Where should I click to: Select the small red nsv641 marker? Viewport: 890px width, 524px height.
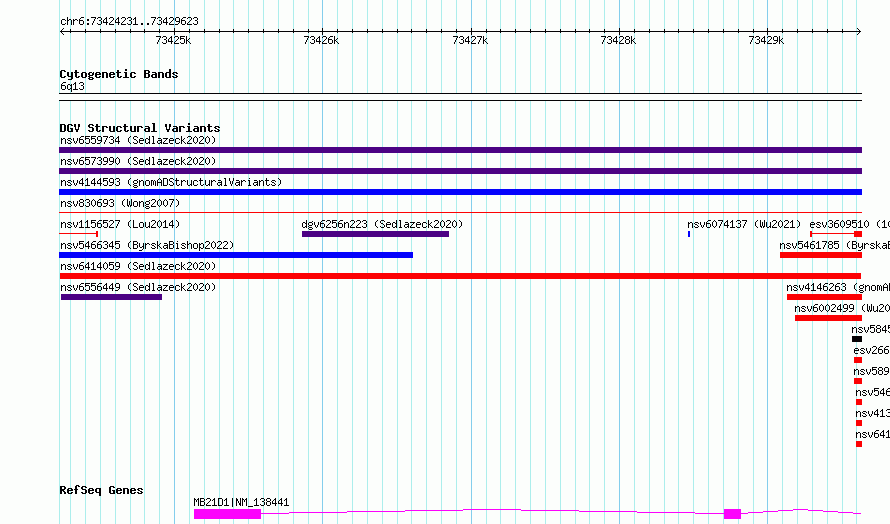point(859,444)
